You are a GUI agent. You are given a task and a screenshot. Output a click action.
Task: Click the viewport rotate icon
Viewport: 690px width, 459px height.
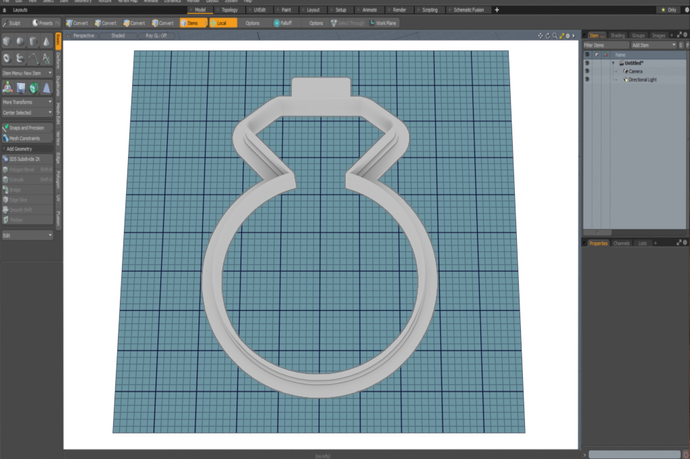[547, 36]
